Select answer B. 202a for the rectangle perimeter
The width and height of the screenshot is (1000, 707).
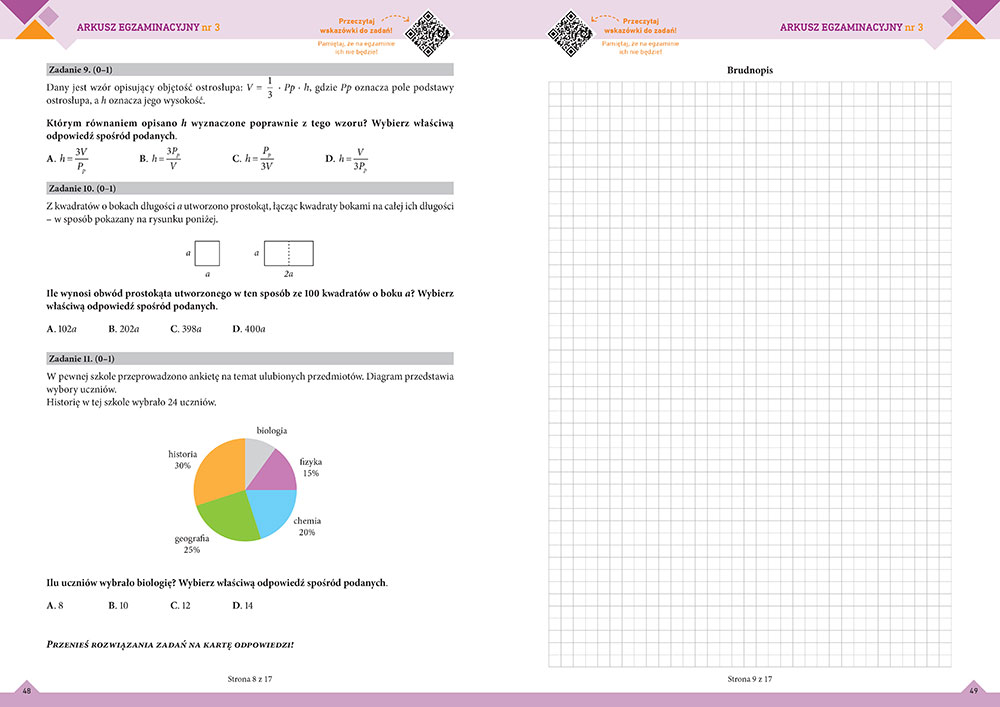pyautogui.click(x=123, y=328)
